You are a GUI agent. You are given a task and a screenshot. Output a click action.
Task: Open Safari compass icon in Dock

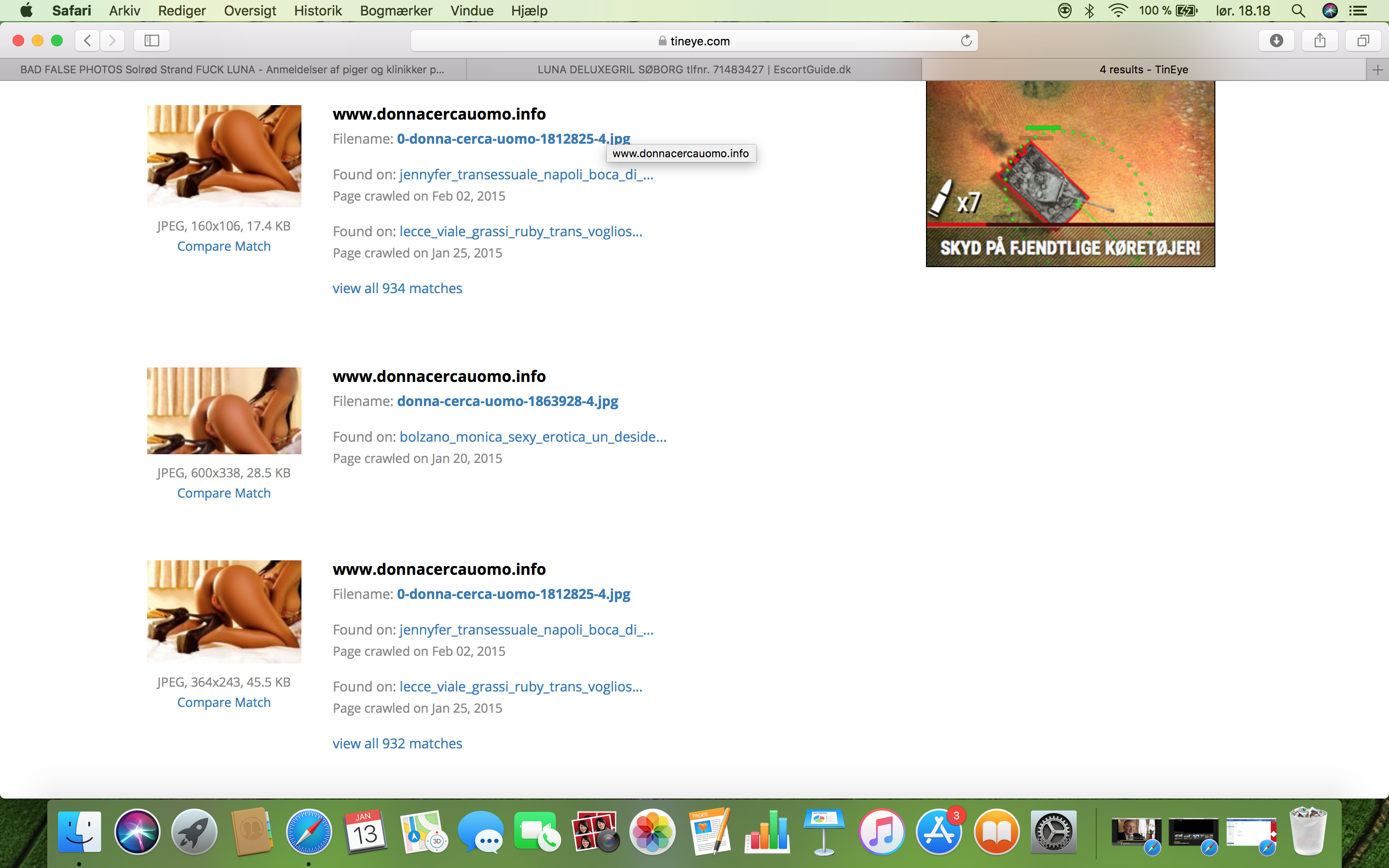click(x=309, y=831)
